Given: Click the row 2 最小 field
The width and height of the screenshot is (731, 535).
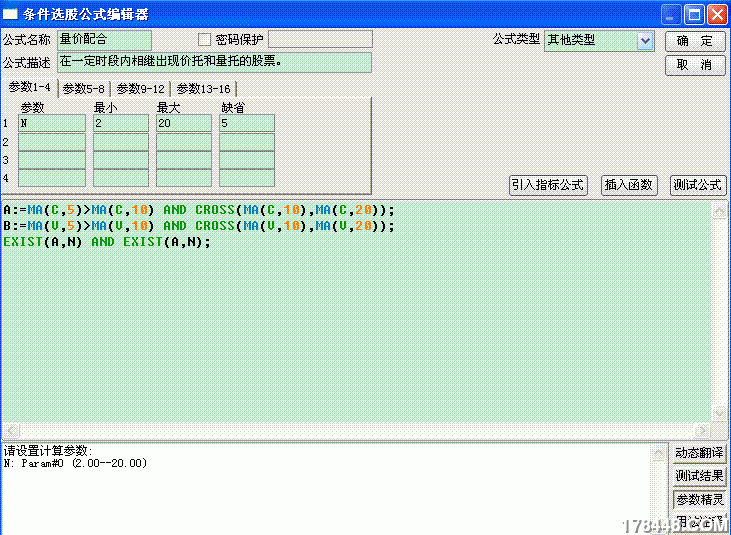Looking at the screenshot, I should [121, 142].
